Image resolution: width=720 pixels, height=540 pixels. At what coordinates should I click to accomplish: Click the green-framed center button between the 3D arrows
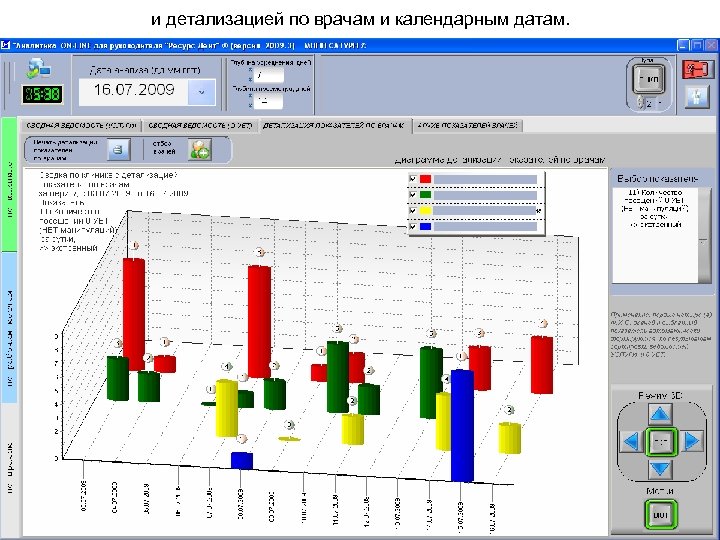click(x=661, y=441)
